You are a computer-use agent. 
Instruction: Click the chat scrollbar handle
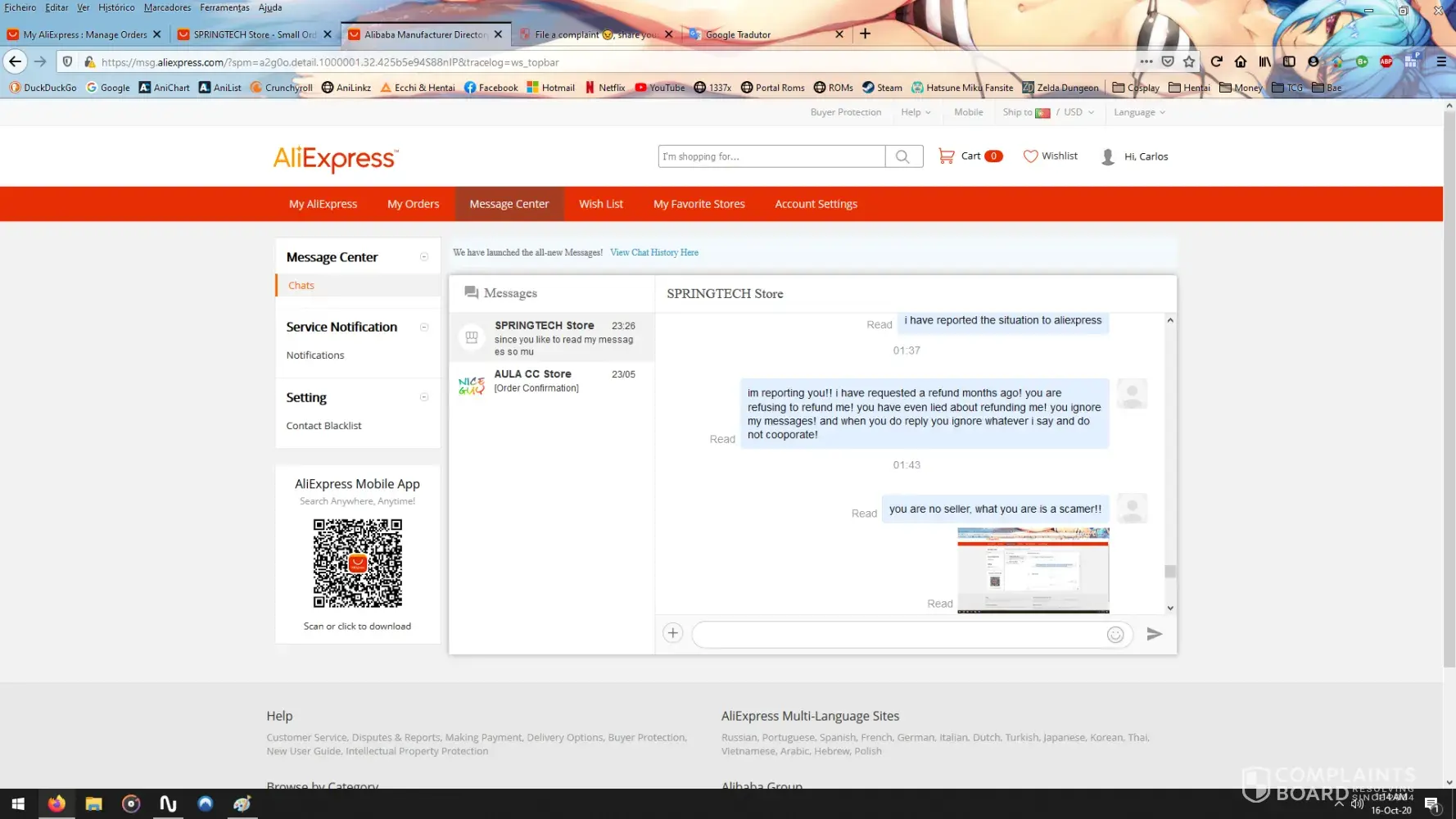1170,572
